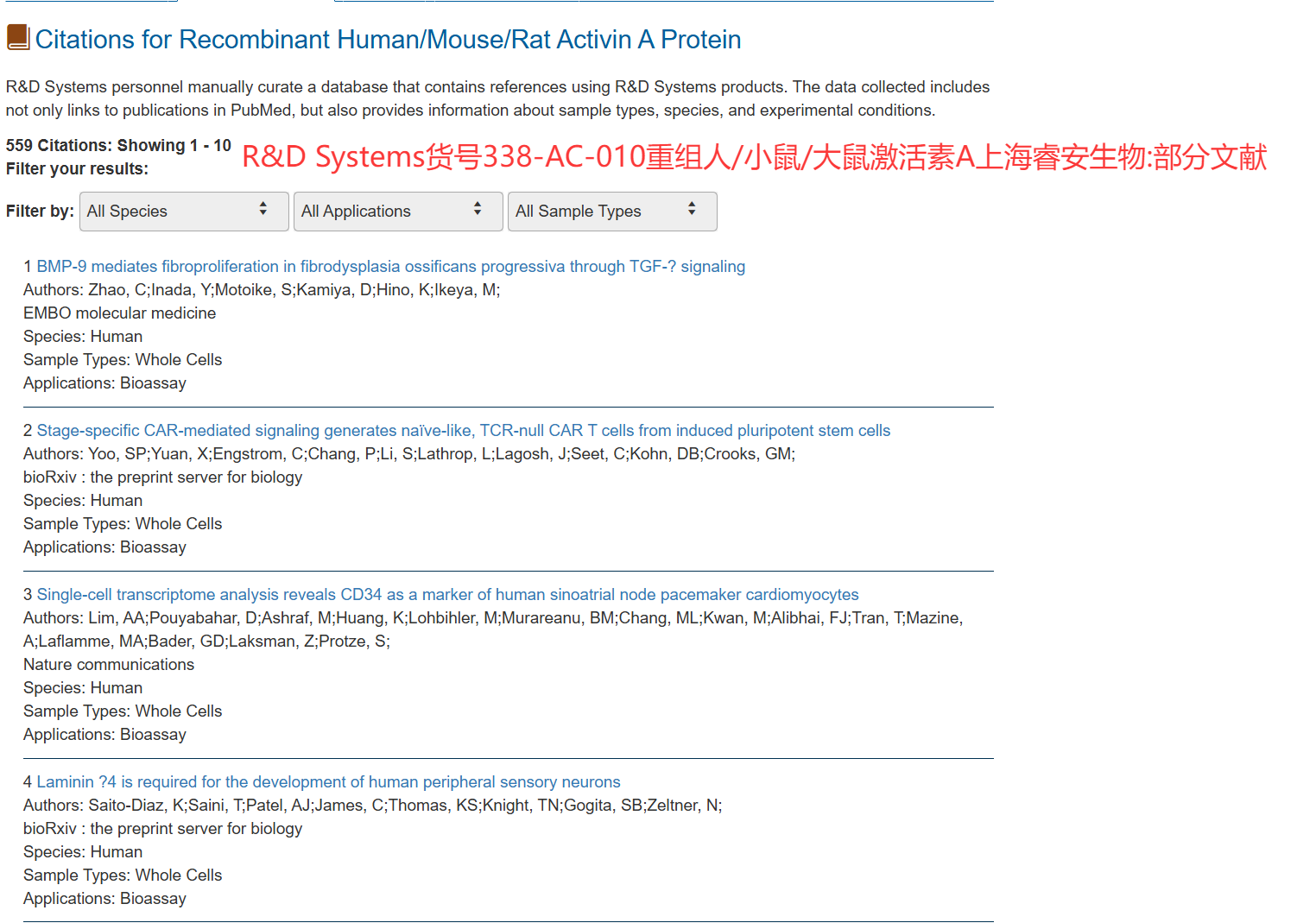Viewport: 1316px width, 923px height.
Task: Expand the All Applications filter dropdown
Action: (397, 212)
